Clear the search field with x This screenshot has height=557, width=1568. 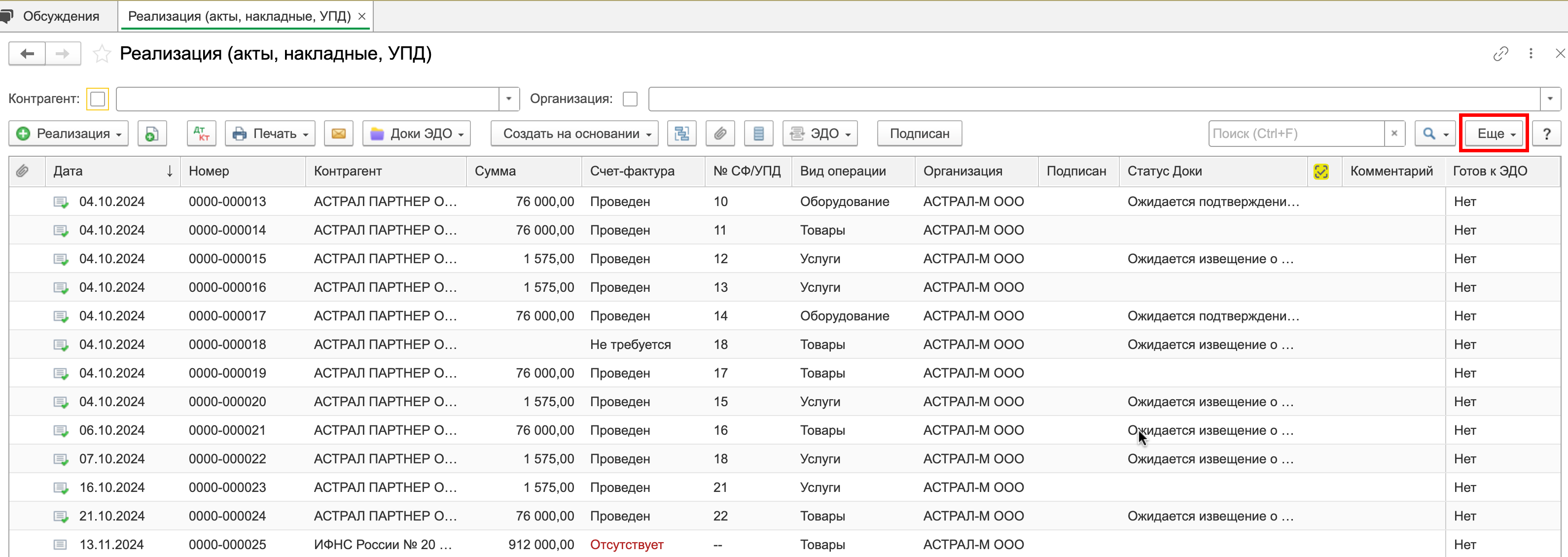pos(1394,133)
